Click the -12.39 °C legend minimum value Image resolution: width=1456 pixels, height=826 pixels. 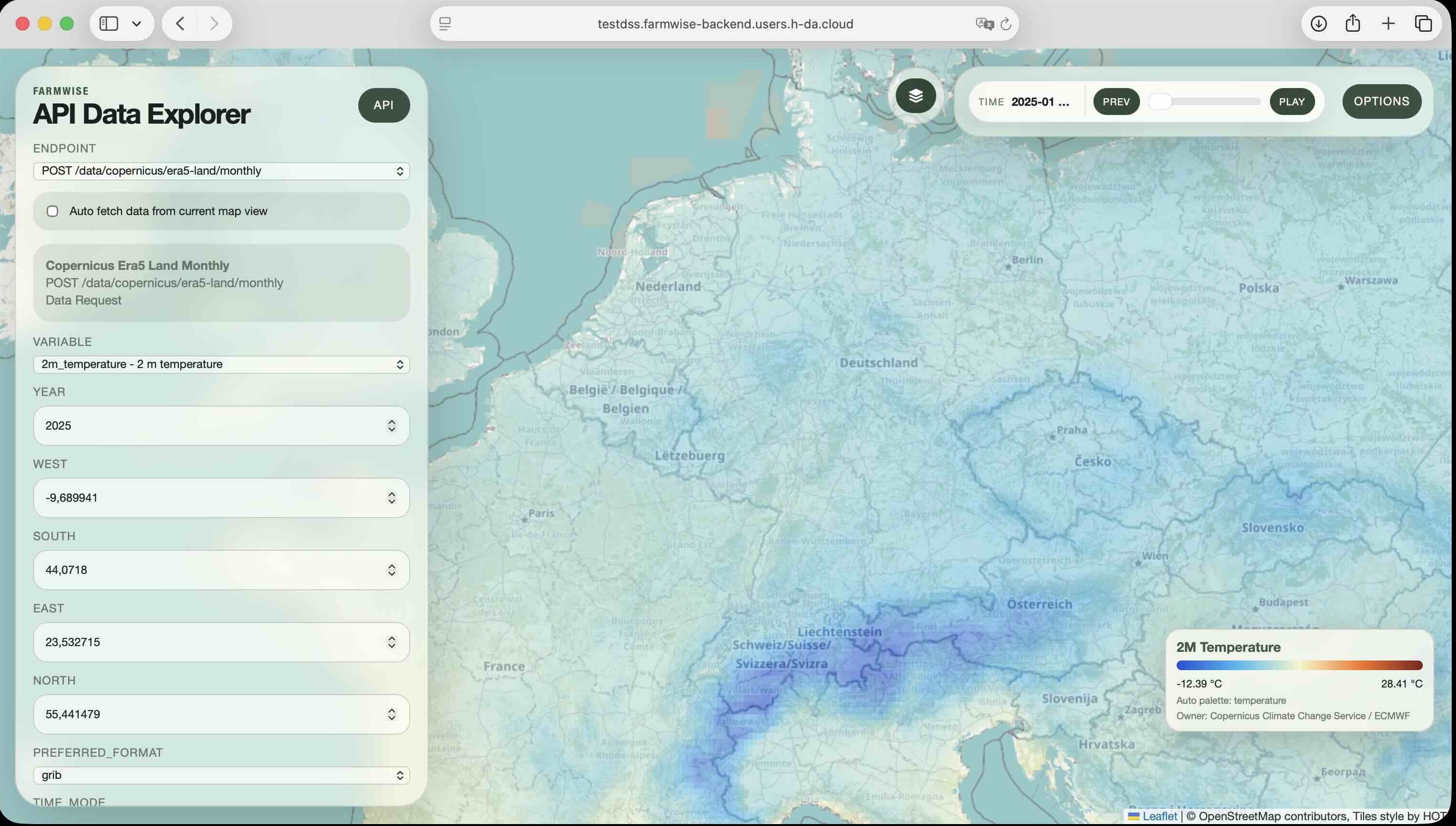[x=1199, y=684]
